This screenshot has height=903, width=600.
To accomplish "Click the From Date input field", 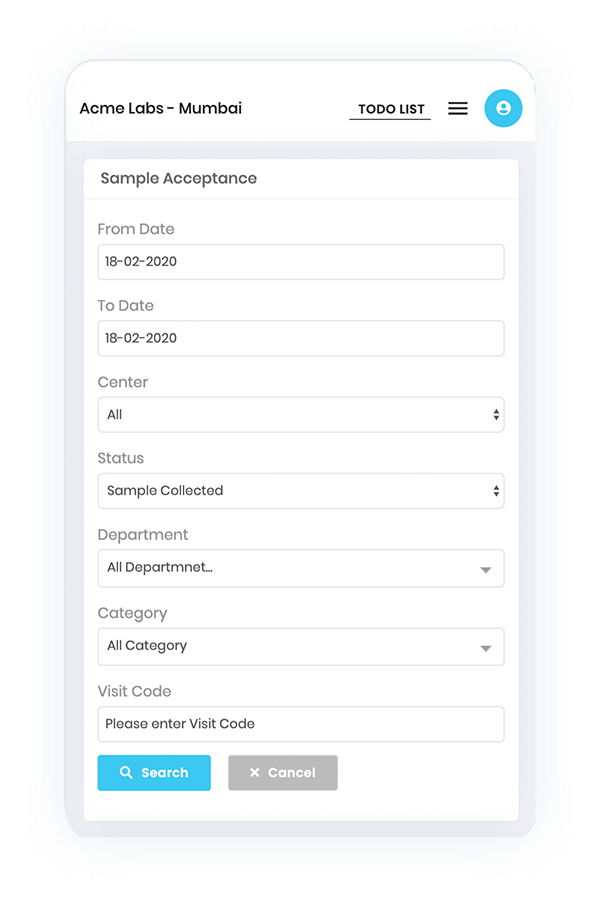I will (300, 262).
